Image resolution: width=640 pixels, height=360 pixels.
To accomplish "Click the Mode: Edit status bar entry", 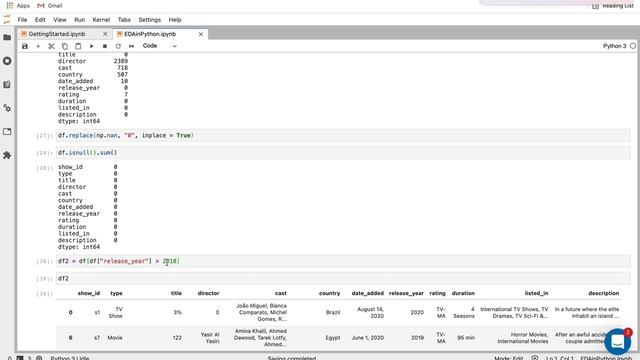I will (509, 358).
